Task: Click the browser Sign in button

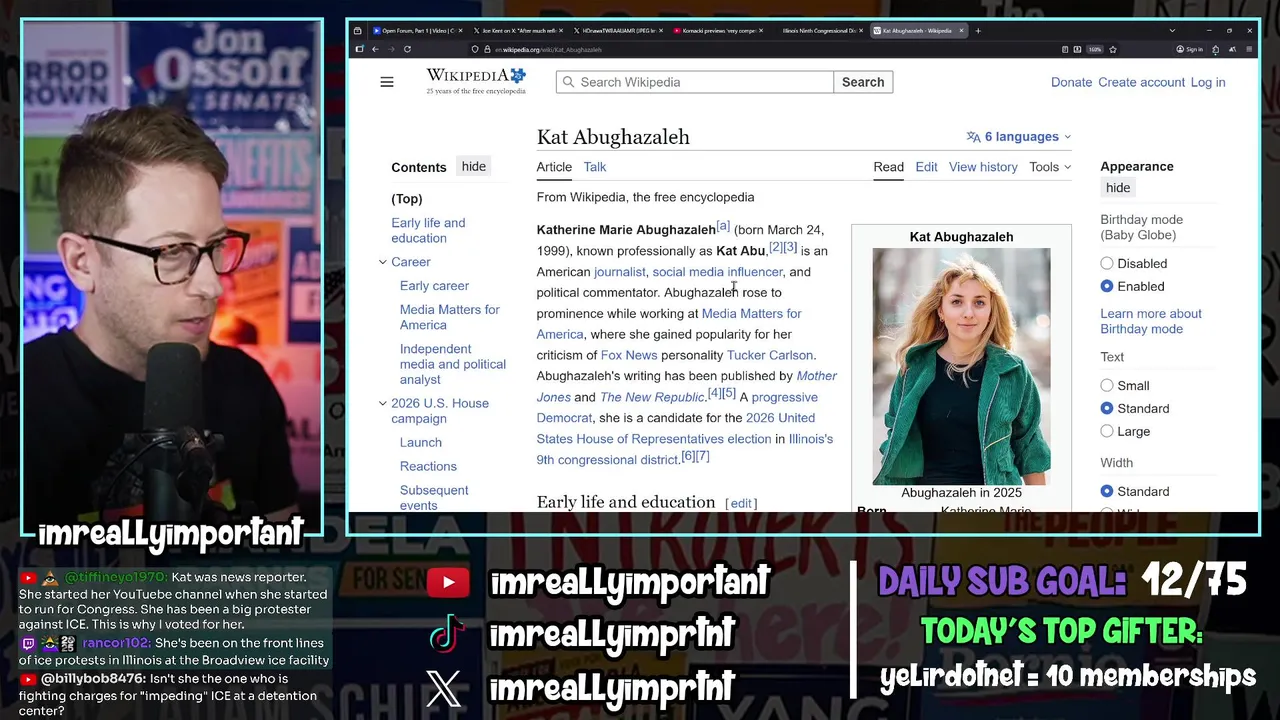Action: (x=1189, y=49)
